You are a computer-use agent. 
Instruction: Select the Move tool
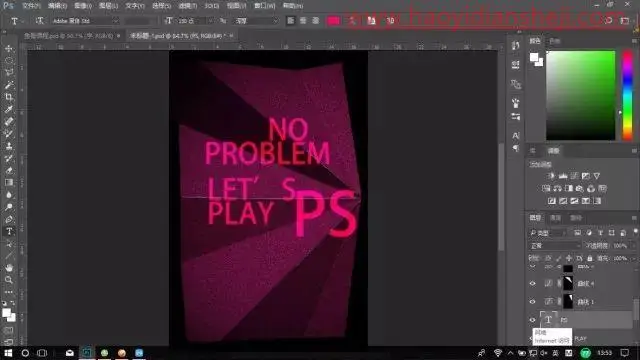coord(9,49)
